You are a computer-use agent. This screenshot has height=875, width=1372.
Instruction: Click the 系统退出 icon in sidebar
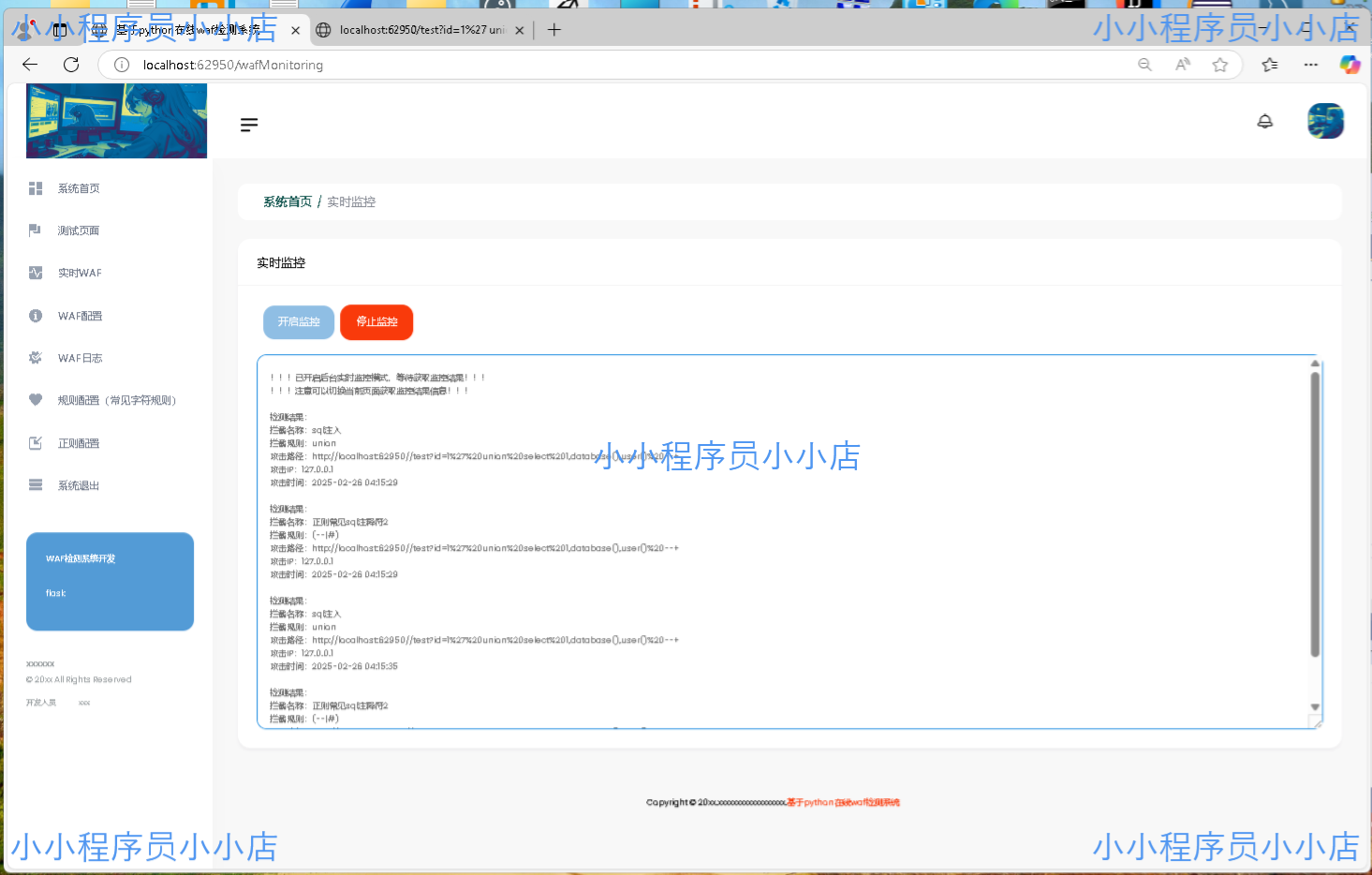[35, 484]
